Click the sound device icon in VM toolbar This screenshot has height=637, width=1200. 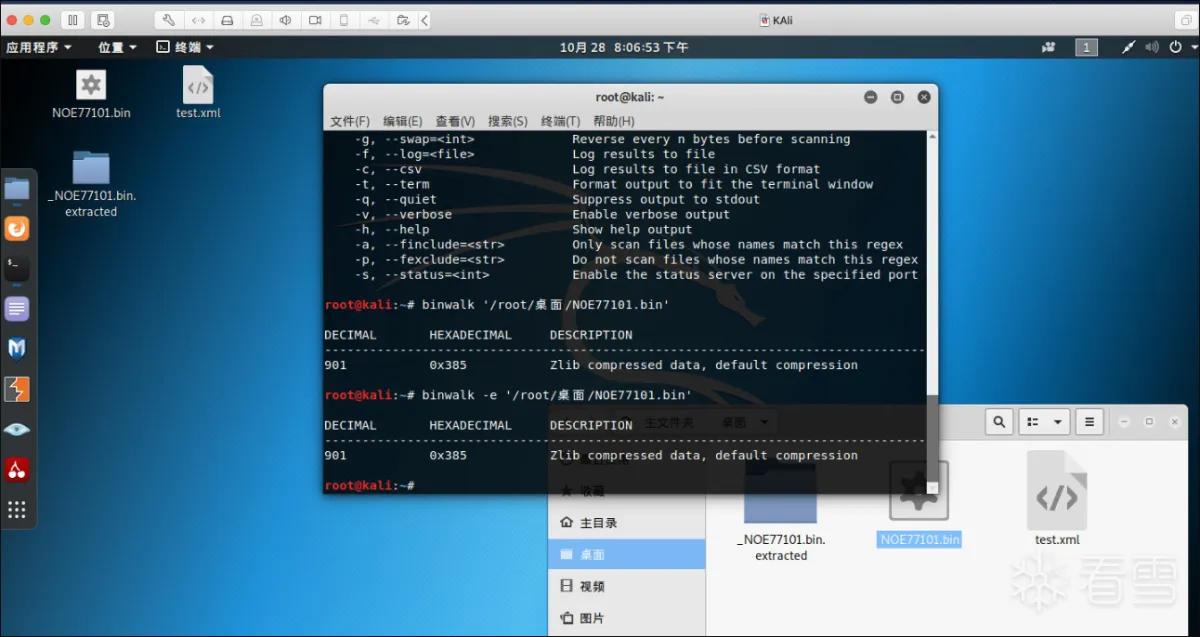(x=286, y=20)
